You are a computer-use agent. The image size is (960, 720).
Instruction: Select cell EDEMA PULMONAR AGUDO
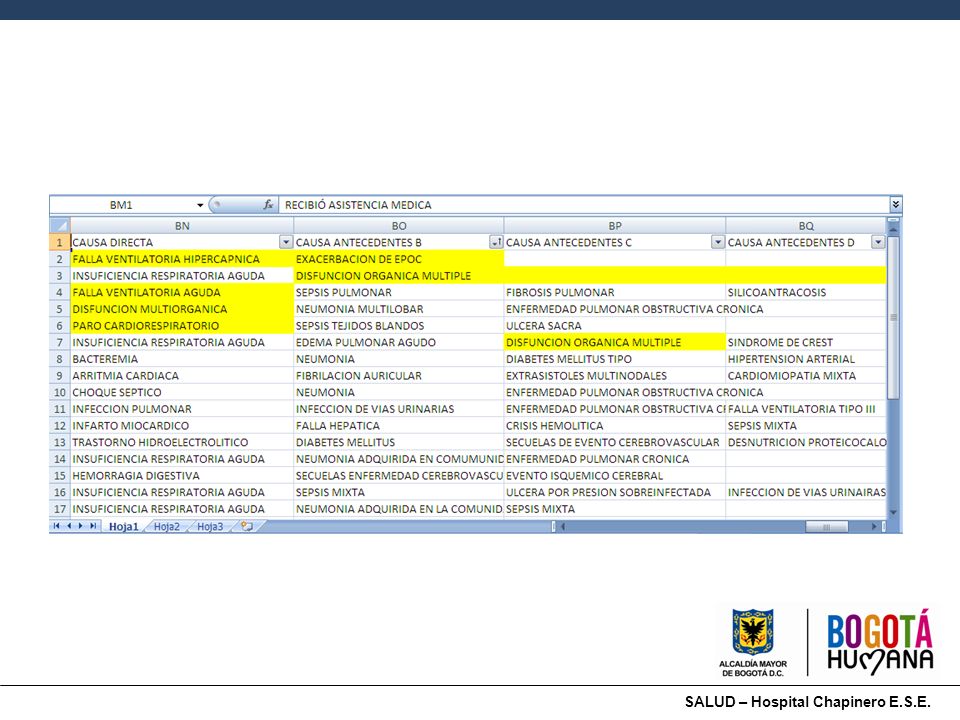[399, 342]
